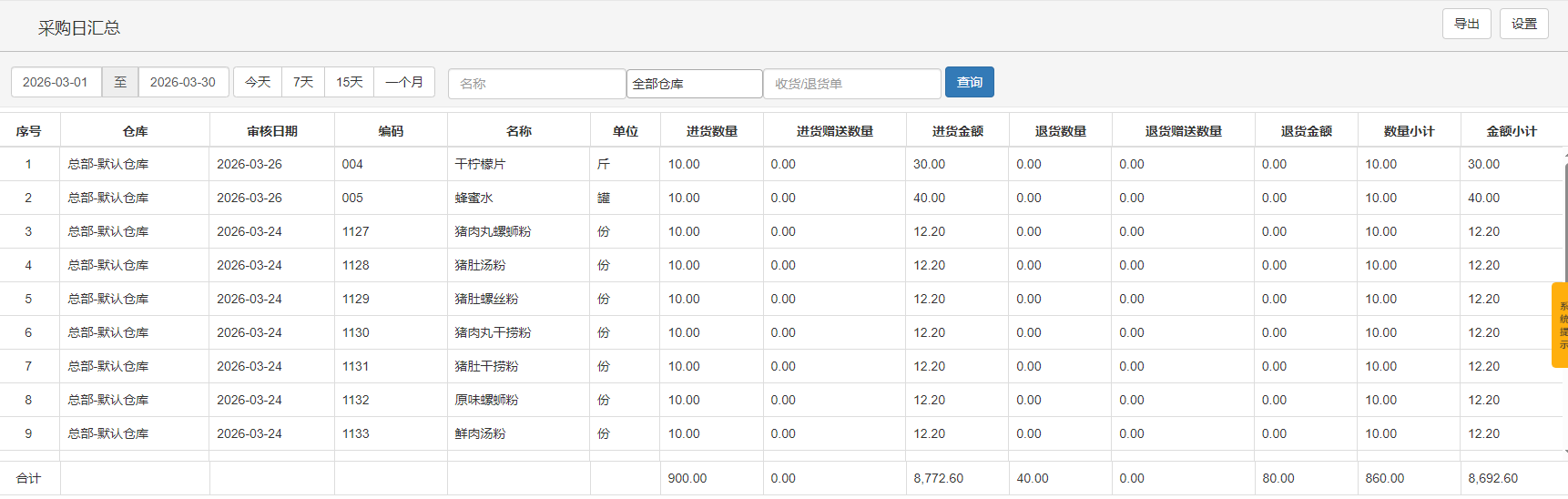This screenshot has height=499, width=1568.
Task: Click the 金额小计 column header
Action: (x=1512, y=131)
